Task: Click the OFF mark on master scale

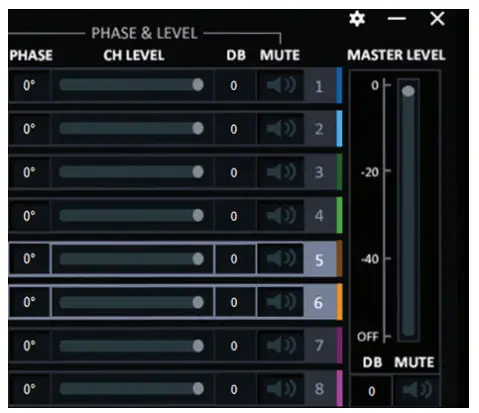Action: pyautogui.click(x=368, y=337)
